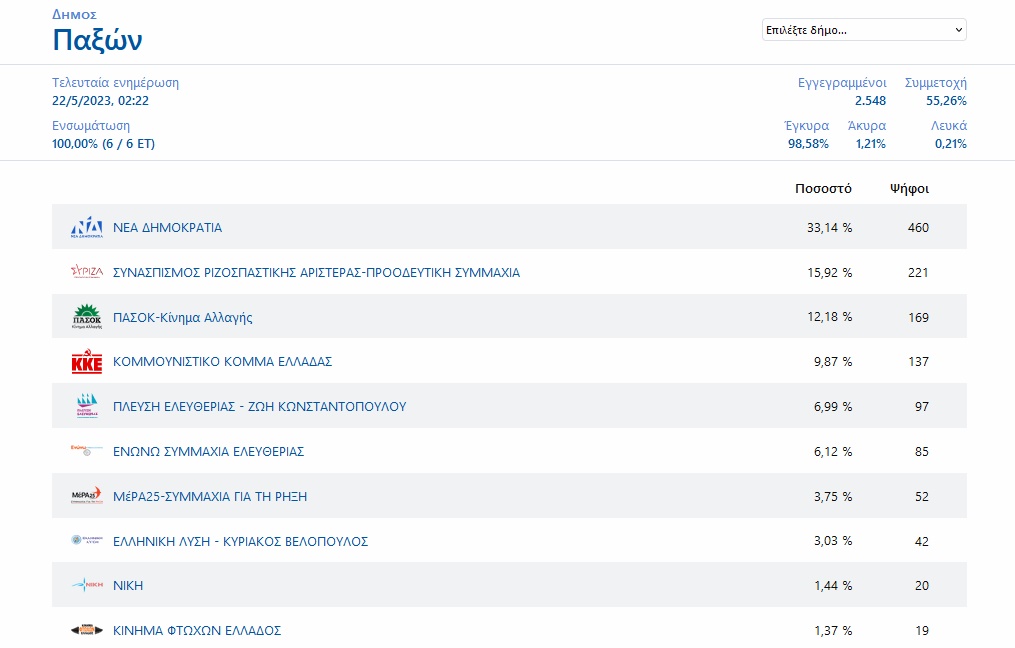Open the ΝΕΑ ΔΗΜΟΚΡΑΤΙΑ party link
This screenshot has width=1015, height=648.
pyautogui.click(x=167, y=228)
